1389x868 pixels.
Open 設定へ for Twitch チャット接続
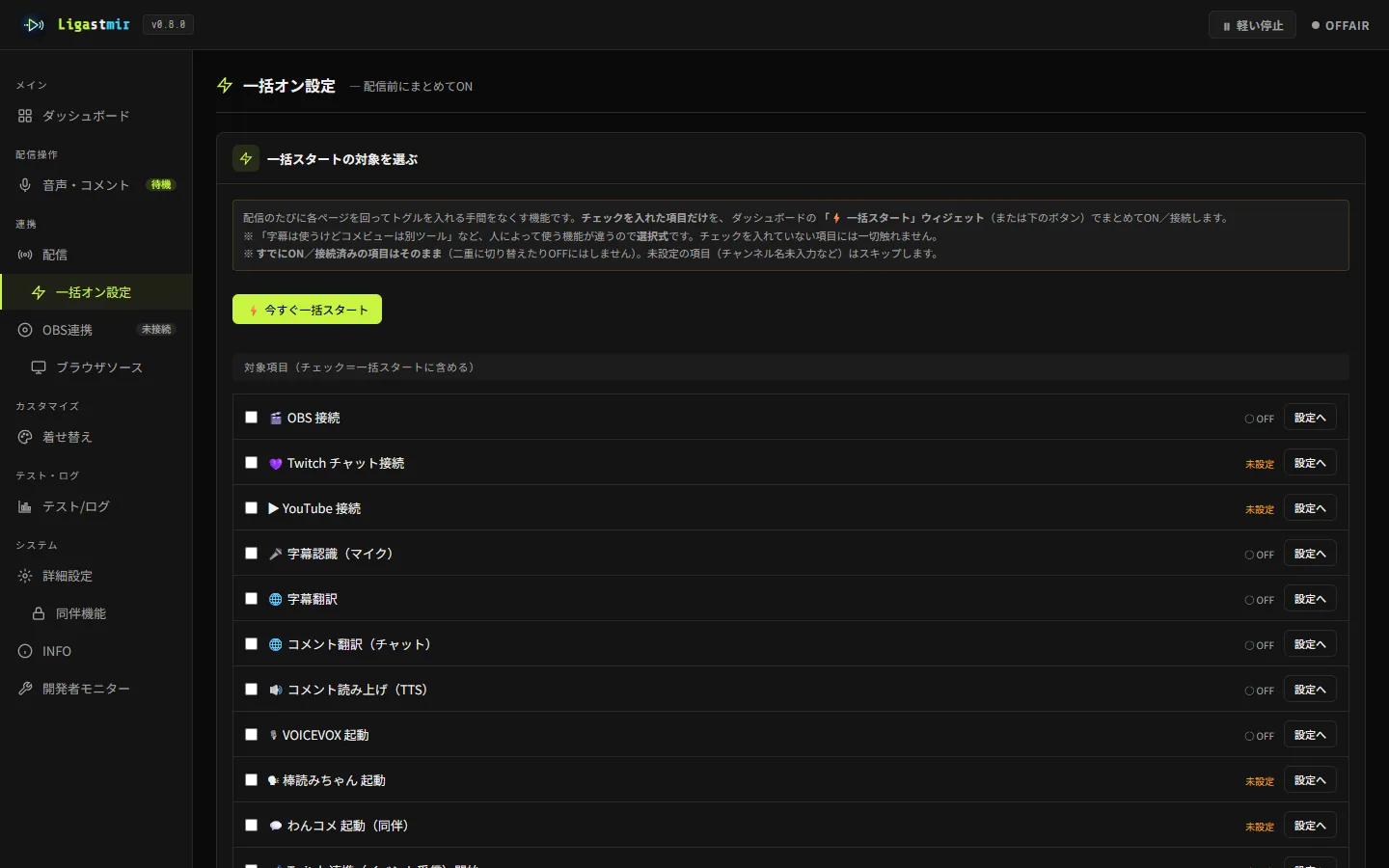(x=1310, y=463)
